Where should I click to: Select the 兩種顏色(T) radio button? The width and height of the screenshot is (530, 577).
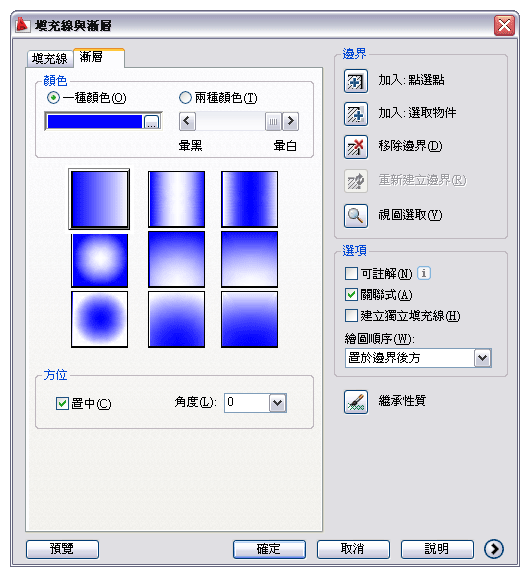pyautogui.click(x=185, y=98)
